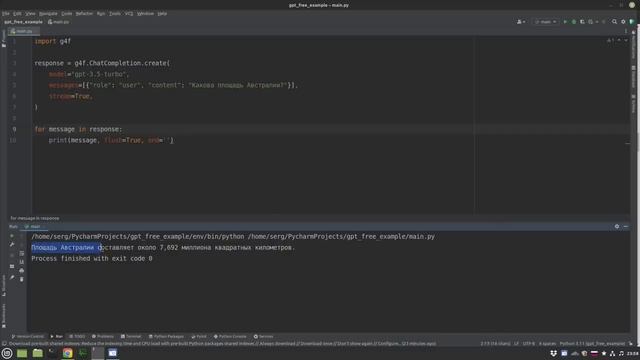Click the main.py path link in Run output
Image resolution: width=640 pixels, height=360 pixels.
click(341, 237)
